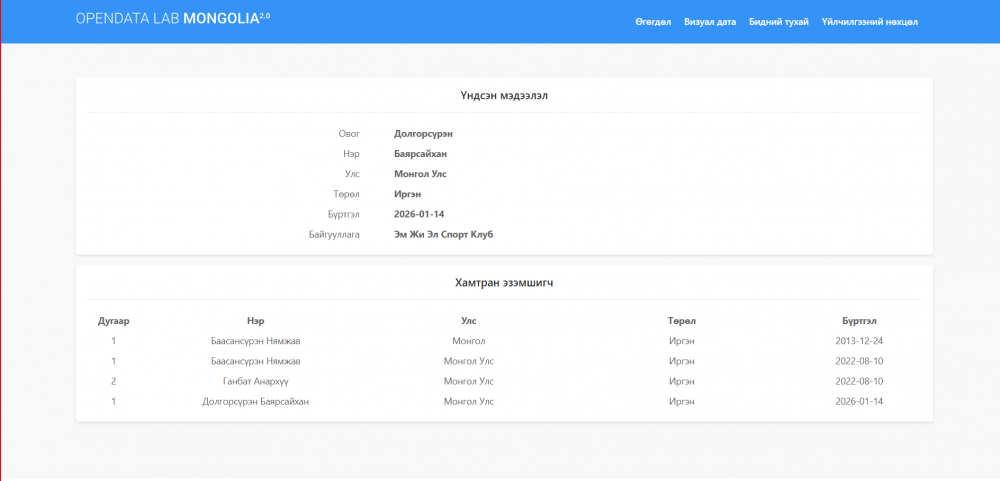Select the Ганбат Анархүү co-owner row name

256,381
